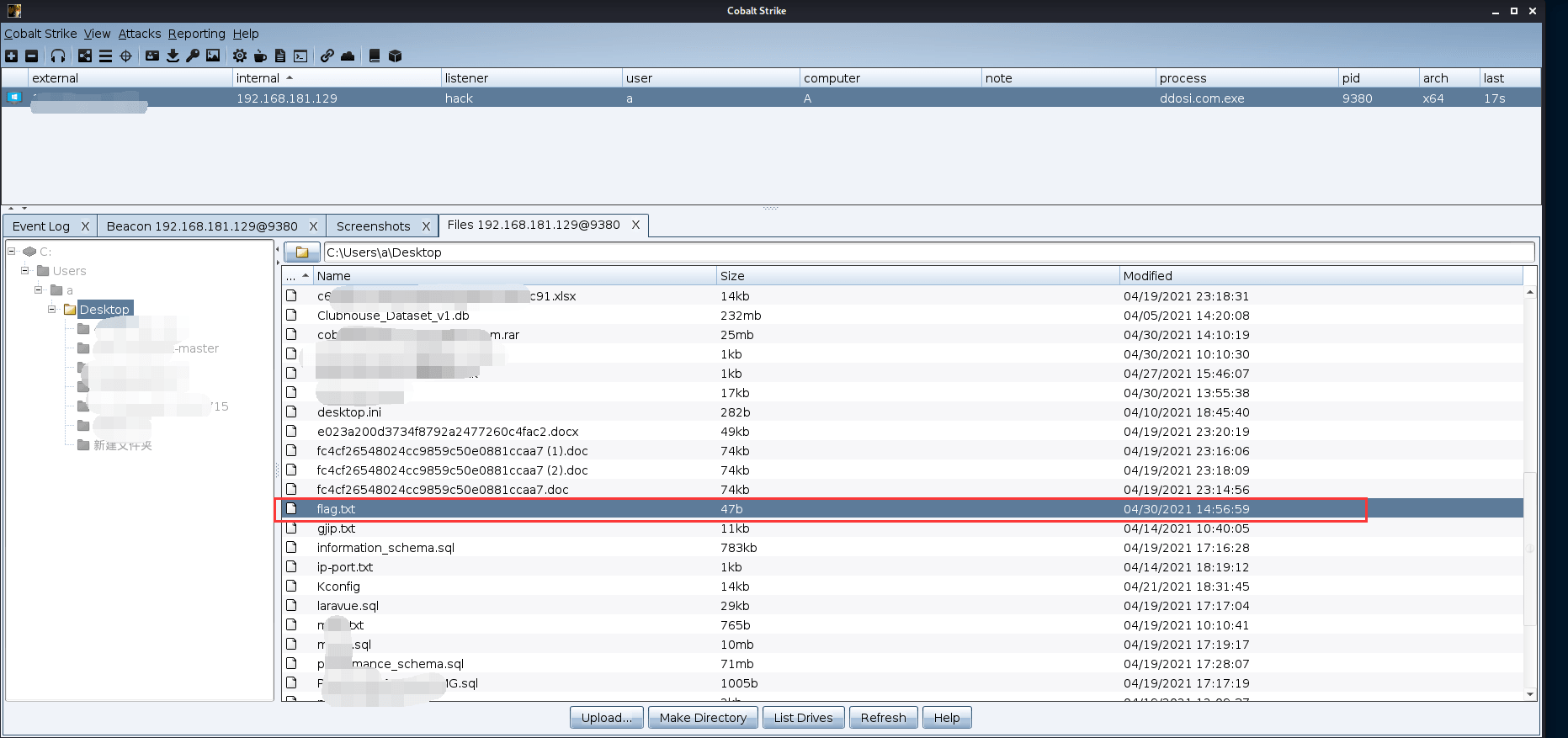Click the cube About toolbar icon
The width and height of the screenshot is (1568, 738).
click(x=395, y=56)
